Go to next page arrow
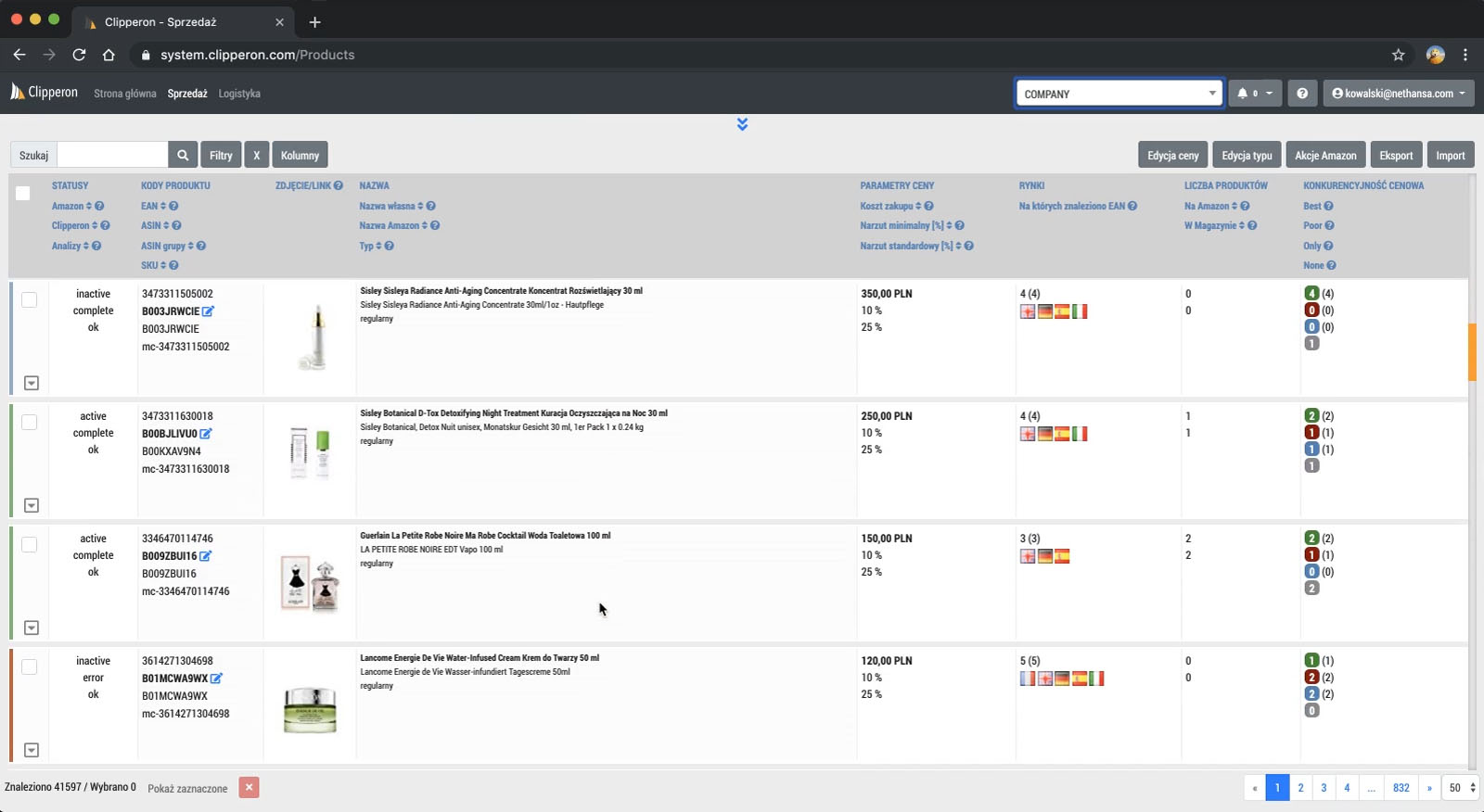This screenshot has height=812, width=1484. pos(1429,788)
